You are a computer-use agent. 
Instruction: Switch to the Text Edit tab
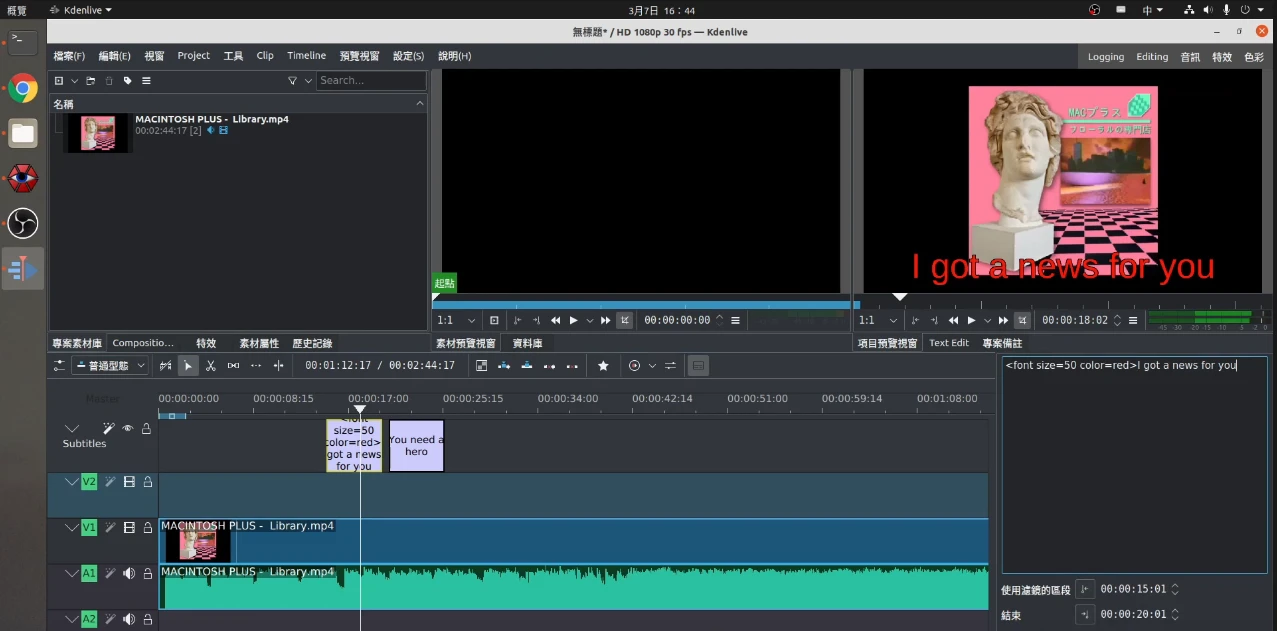tap(948, 343)
